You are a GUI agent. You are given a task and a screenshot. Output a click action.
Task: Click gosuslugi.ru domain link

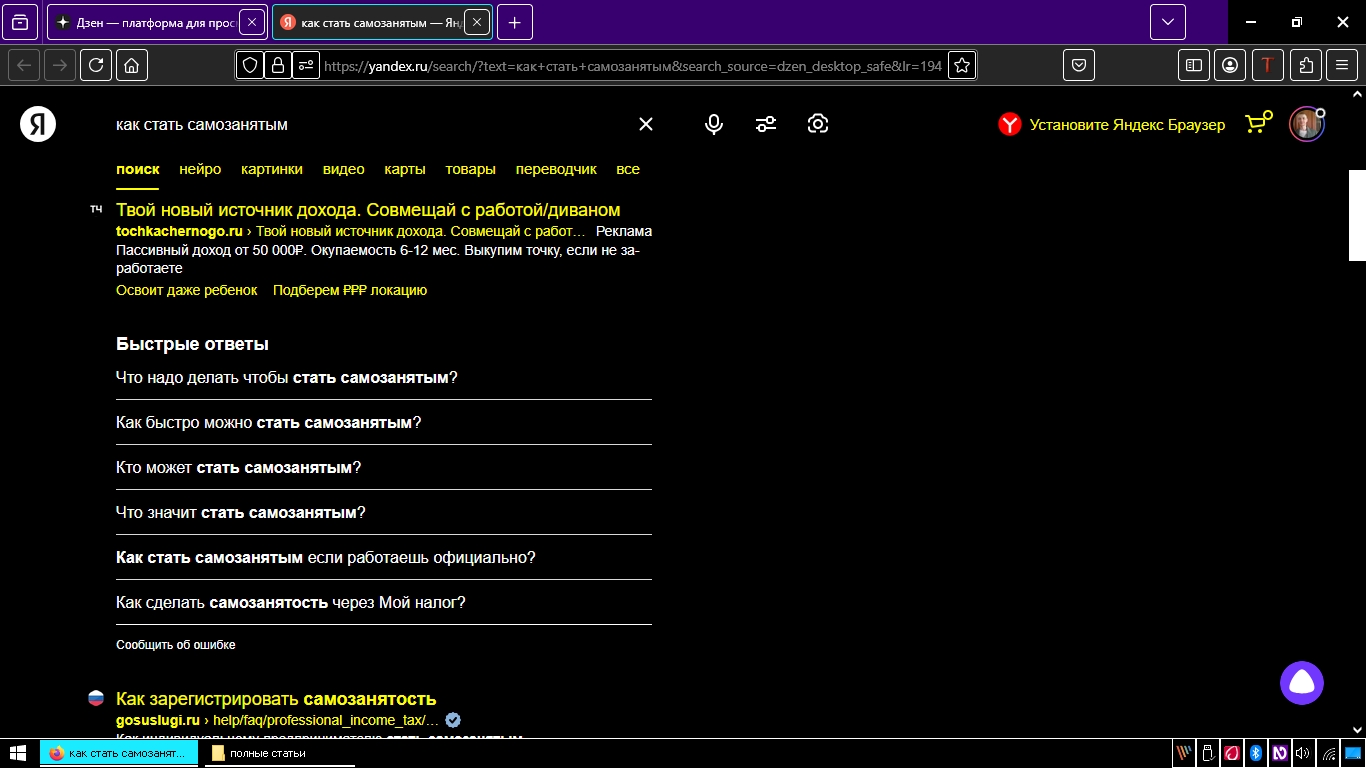click(x=158, y=720)
